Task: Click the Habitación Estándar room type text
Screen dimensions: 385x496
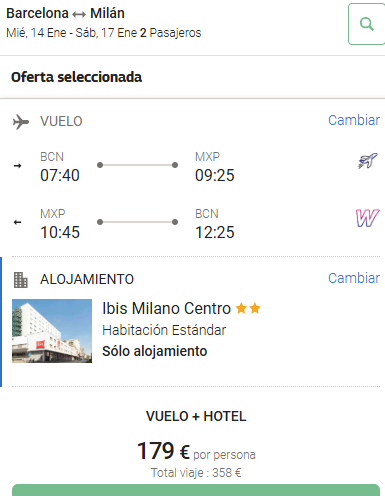Action: pos(164,330)
